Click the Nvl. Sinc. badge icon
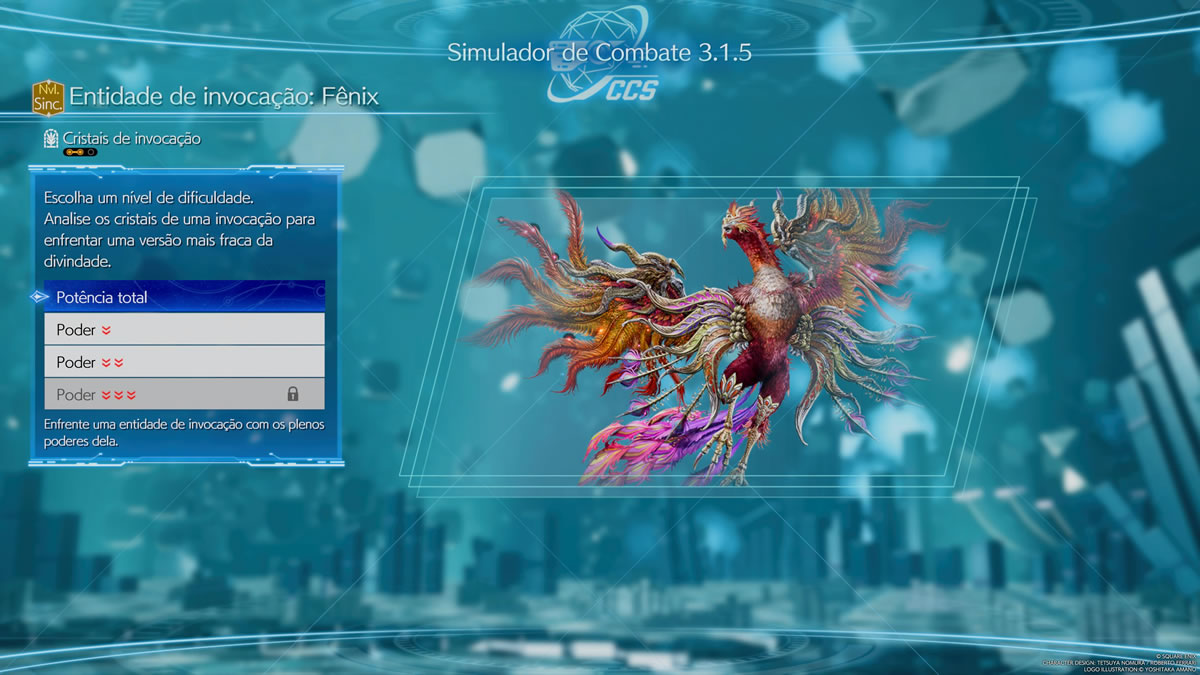1200x675 pixels. click(48, 97)
